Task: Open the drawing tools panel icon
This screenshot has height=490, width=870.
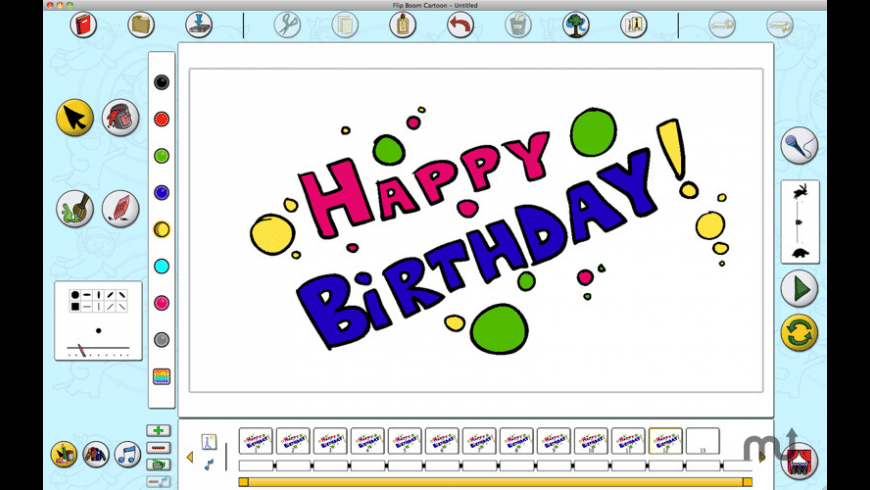Action: click(64, 454)
